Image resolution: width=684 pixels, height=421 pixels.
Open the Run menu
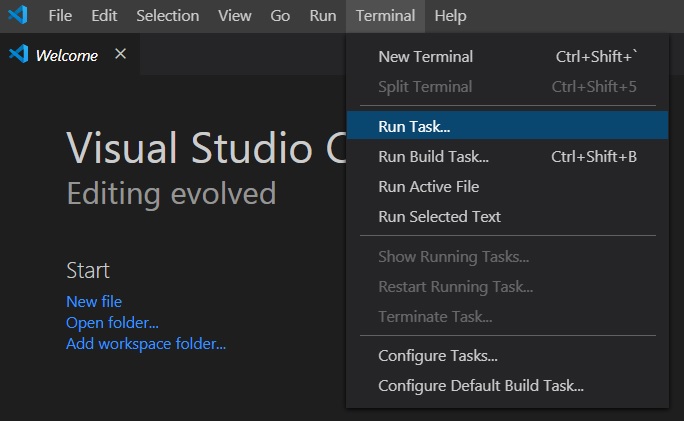click(322, 16)
